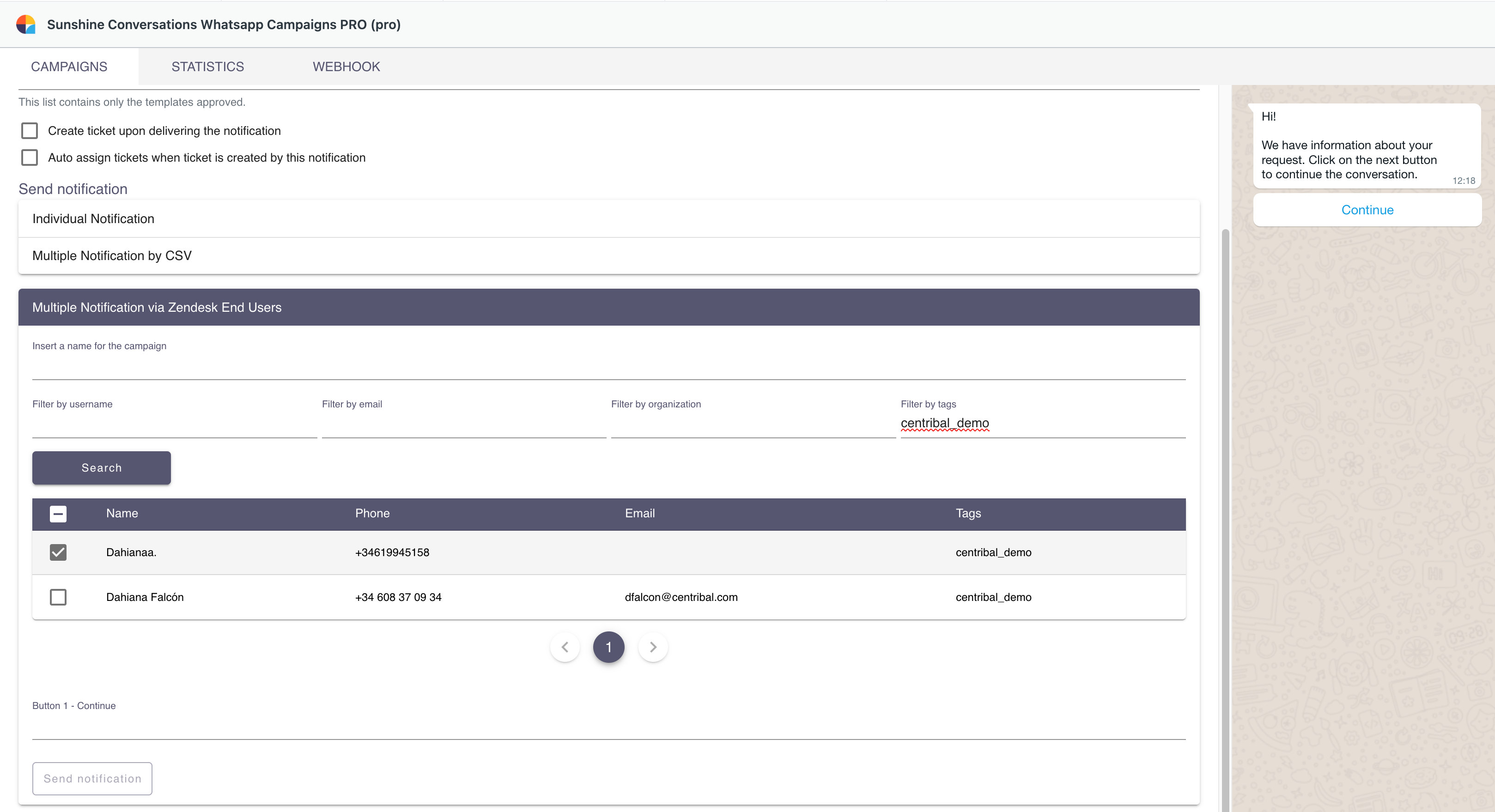
Task: Focus the campaign name input field
Action: pos(608,367)
